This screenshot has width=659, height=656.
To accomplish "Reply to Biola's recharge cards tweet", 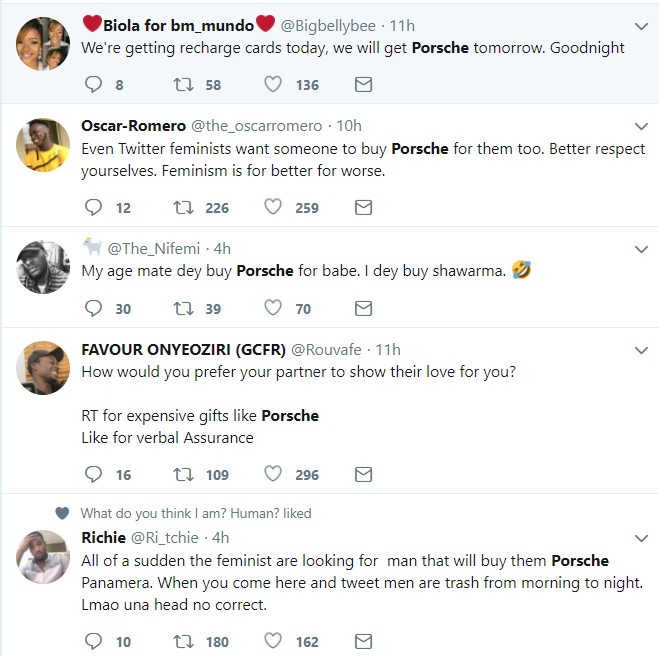I will (93, 85).
